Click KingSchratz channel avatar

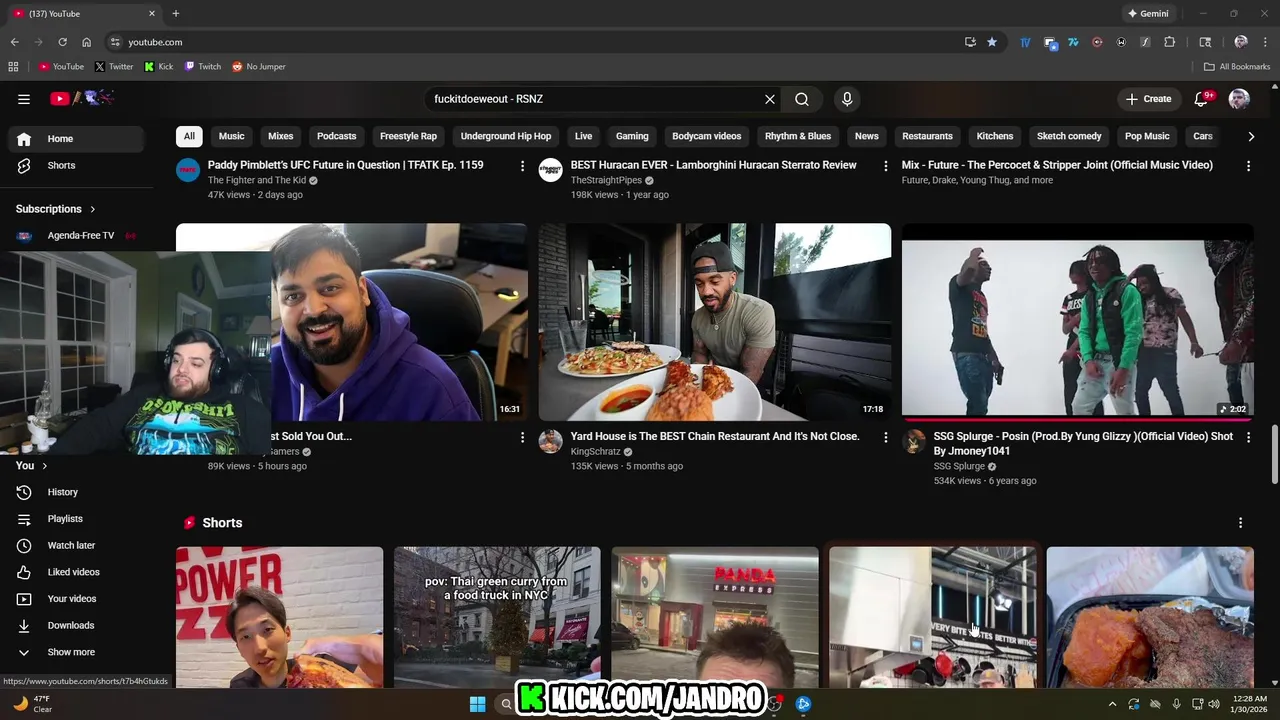click(x=551, y=441)
